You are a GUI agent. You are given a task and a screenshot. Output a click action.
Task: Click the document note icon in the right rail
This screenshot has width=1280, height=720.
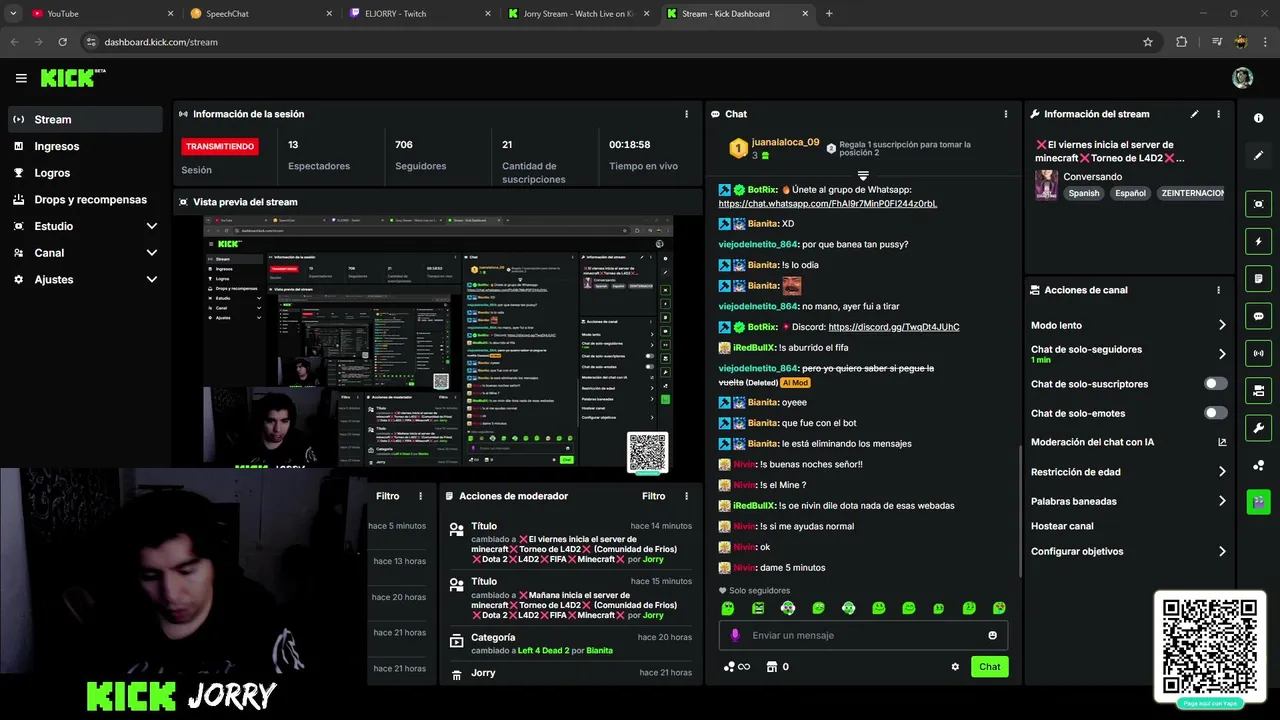[1258, 278]
